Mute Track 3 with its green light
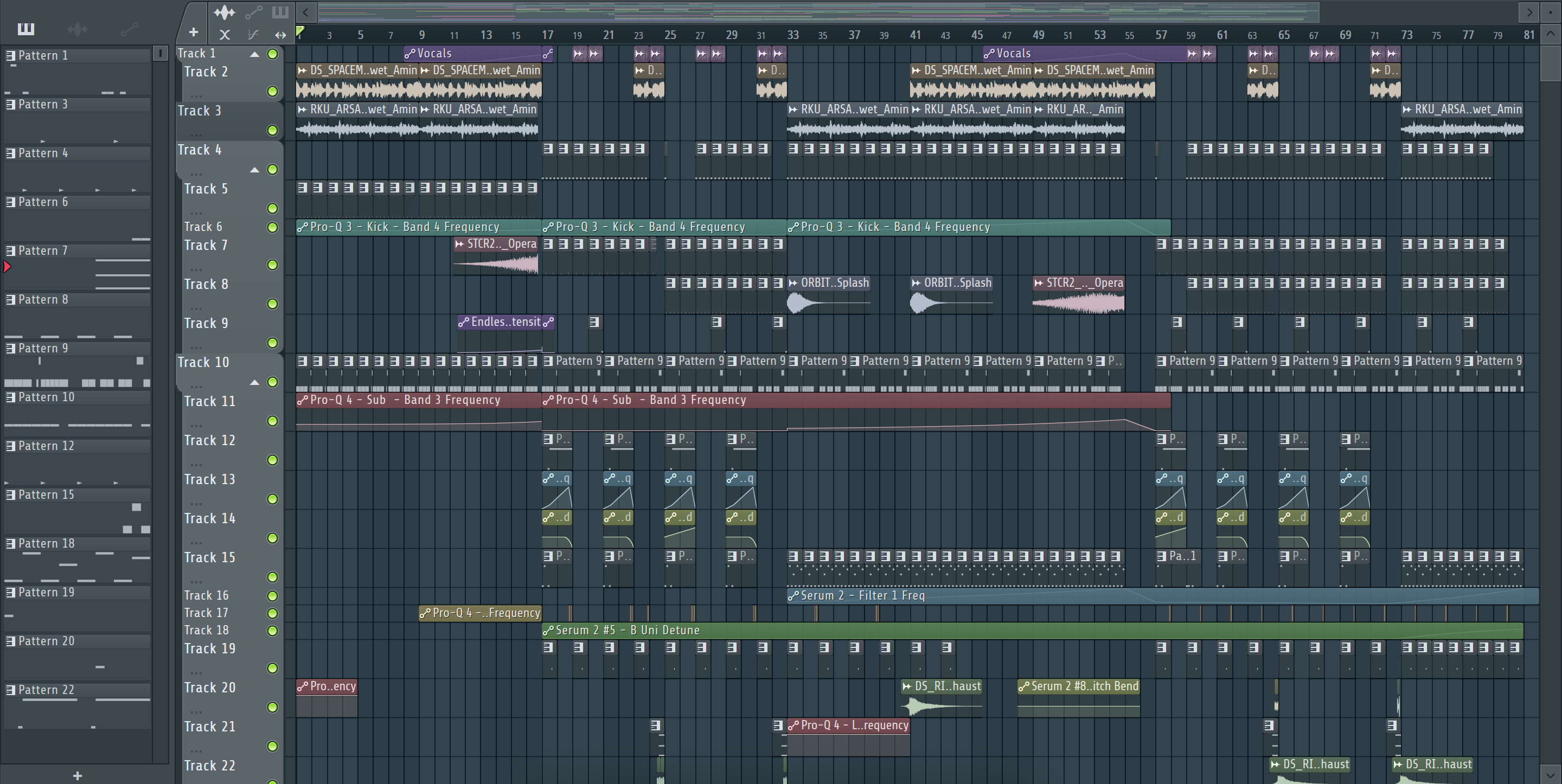Image resolution: width=1562 pixels, height=784 pixels. click(x=273, y=130)
